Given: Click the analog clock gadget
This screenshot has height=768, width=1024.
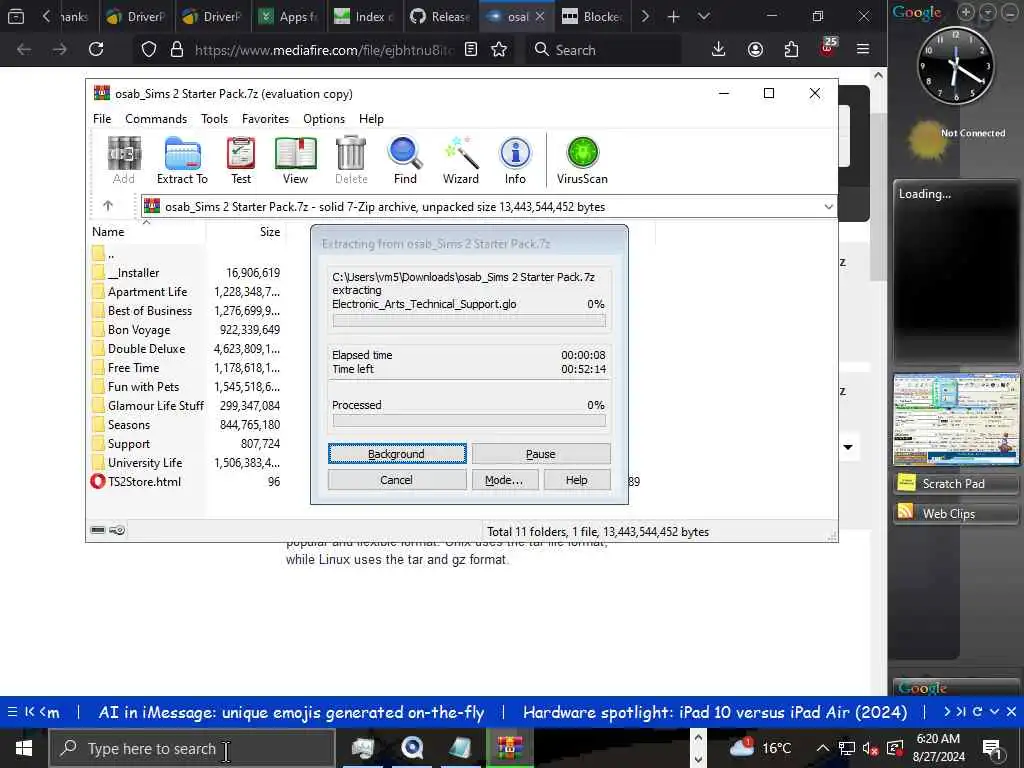Looking at the screenshot, I should [956, 65].
